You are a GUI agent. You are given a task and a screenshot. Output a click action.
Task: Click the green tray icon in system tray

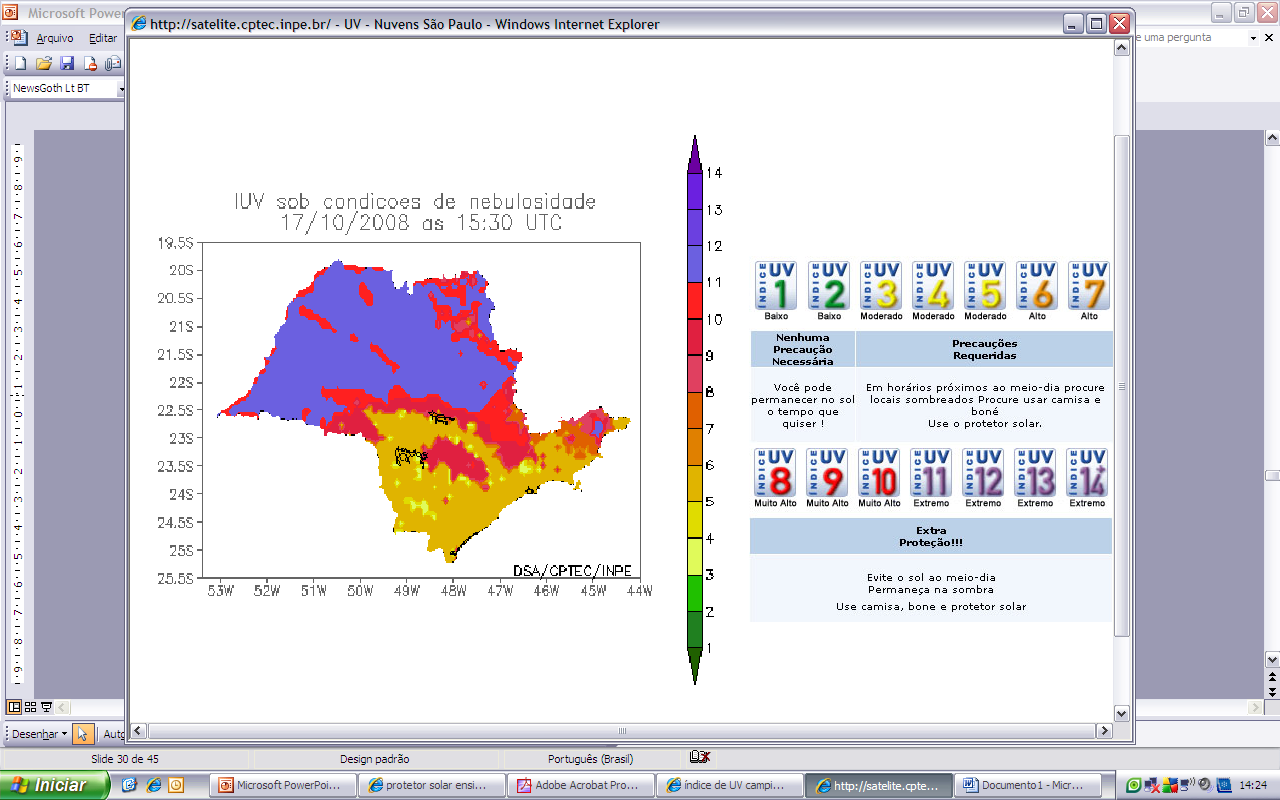tap(1134, 785)
